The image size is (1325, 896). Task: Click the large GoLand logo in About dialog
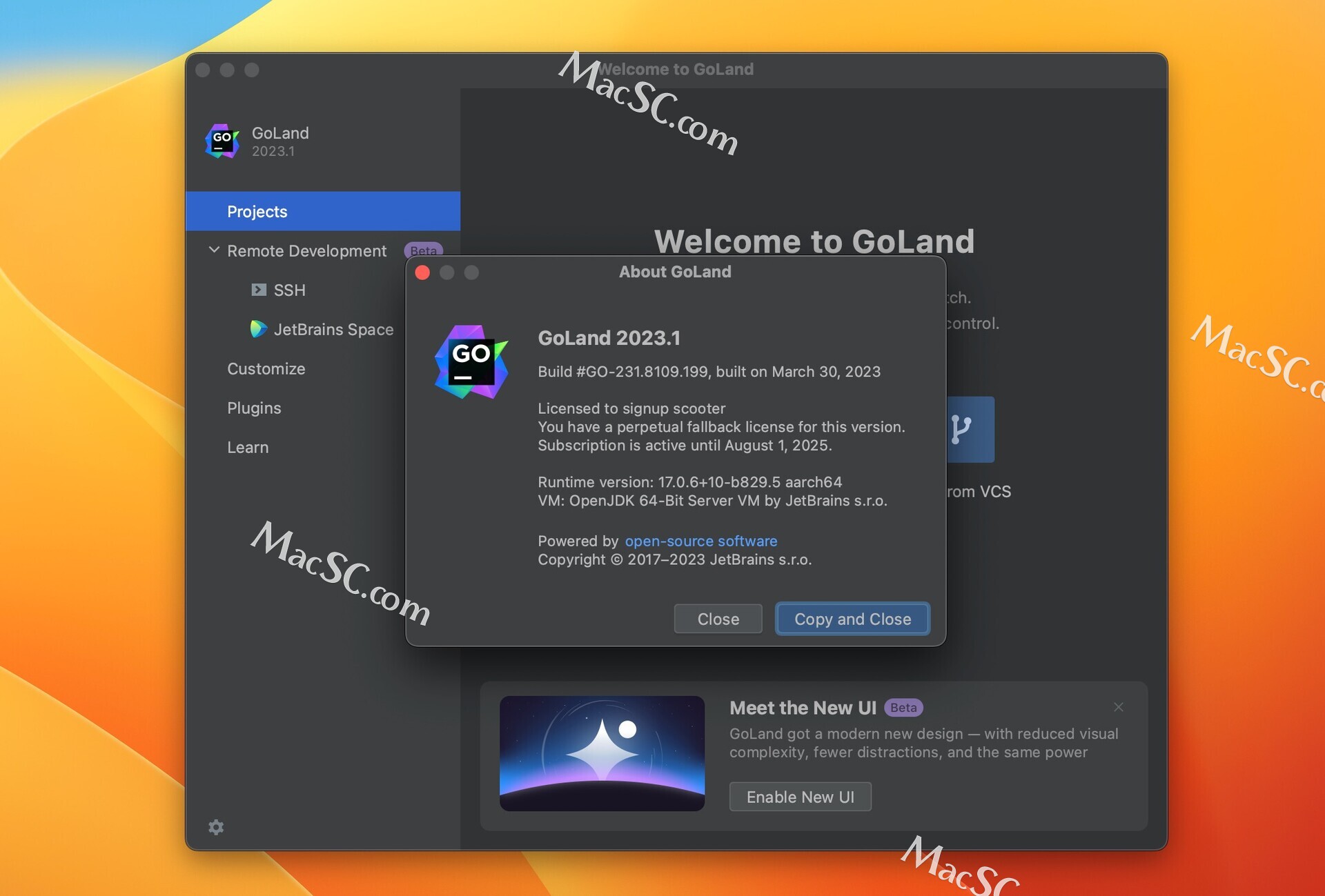click(471, 362)
